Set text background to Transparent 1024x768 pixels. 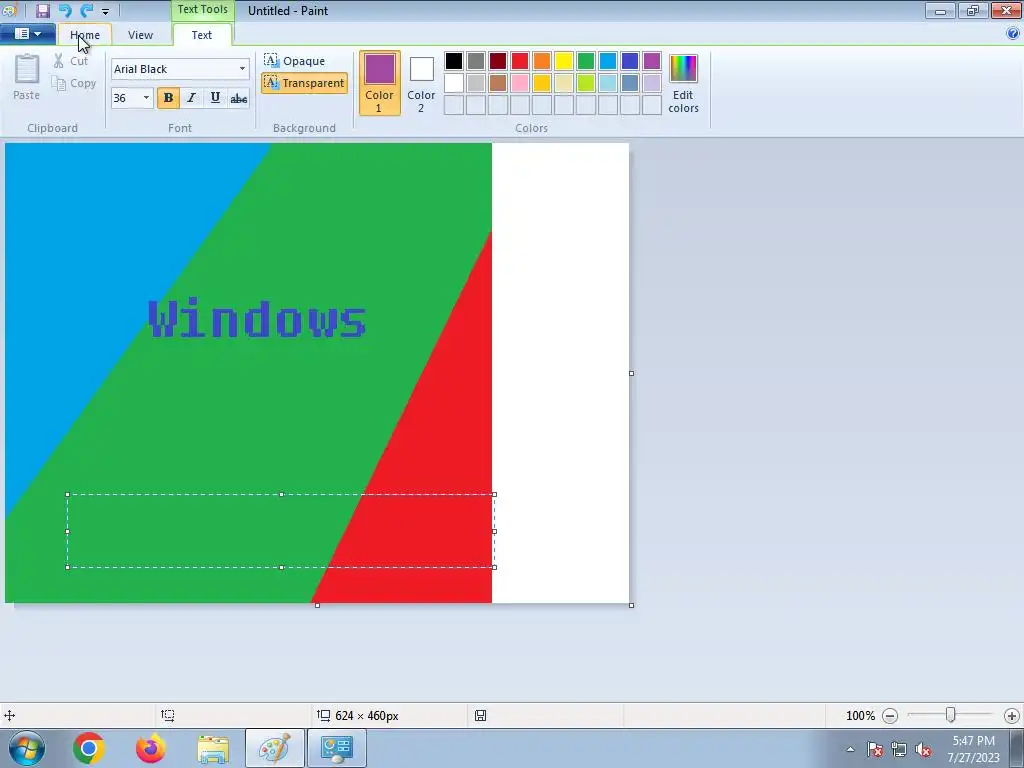pyautogui.click(x=304, y=83)
